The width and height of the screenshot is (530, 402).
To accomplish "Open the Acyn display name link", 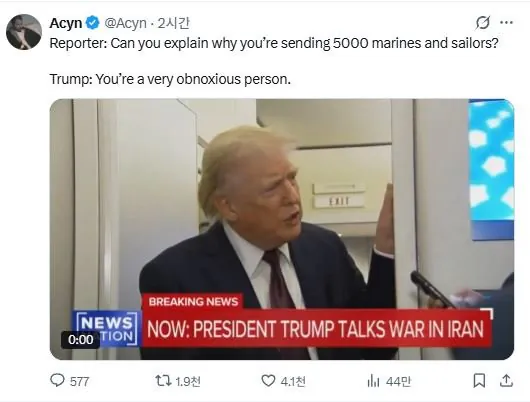I will click(x=66, y=23).
